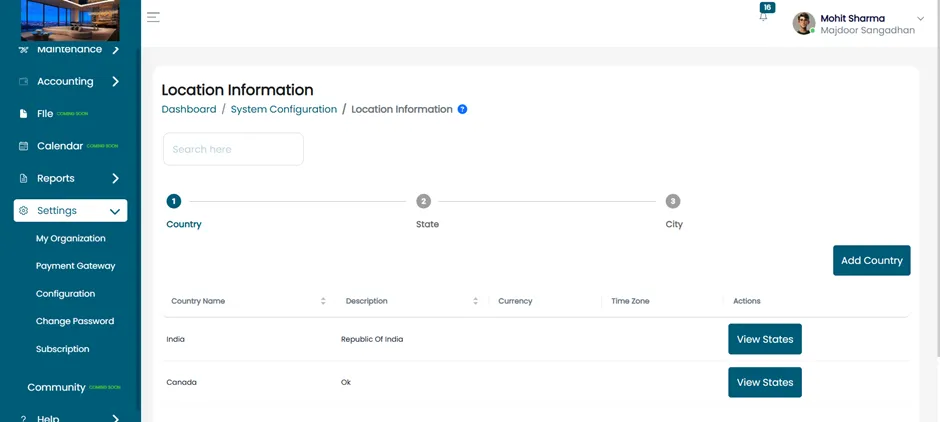Screen dimensions: 940x422
Task: Sort by Country Name column arrows
Action: (x=323, y=301)
